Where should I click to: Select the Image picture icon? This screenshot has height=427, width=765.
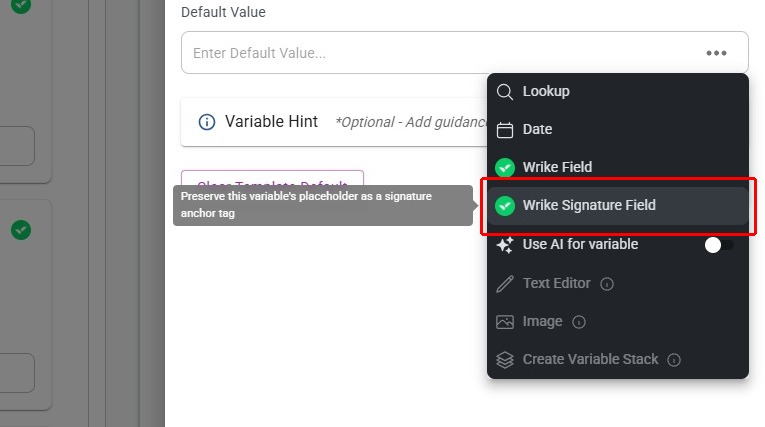505,321
